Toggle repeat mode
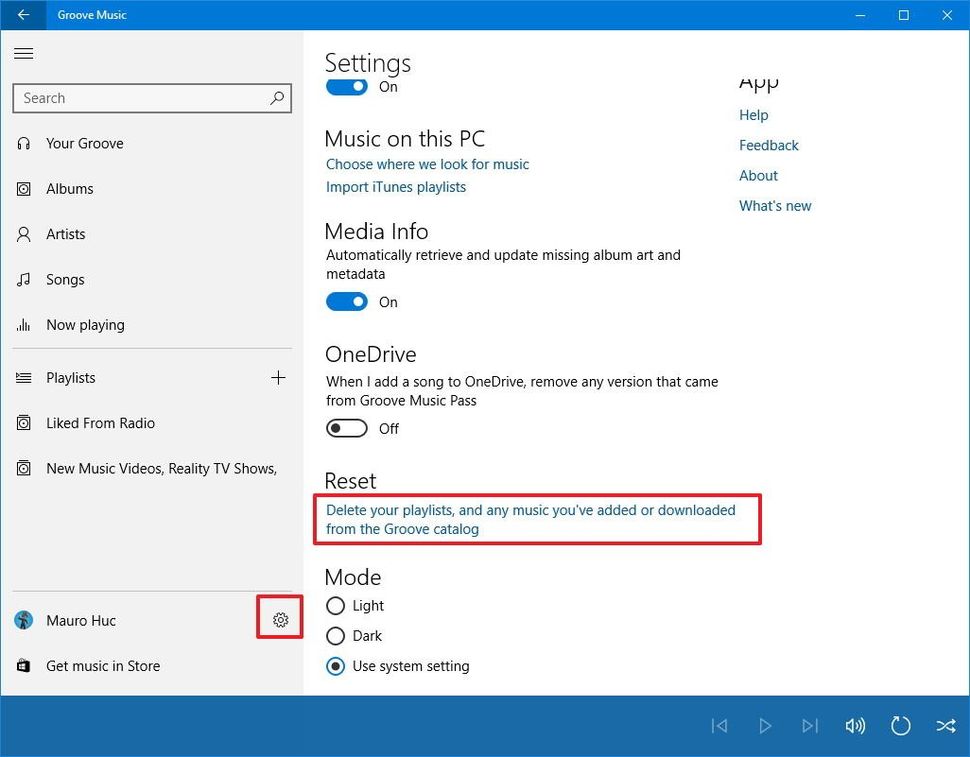The width and height of the screenshot is (970, 757). click(900, 726)
